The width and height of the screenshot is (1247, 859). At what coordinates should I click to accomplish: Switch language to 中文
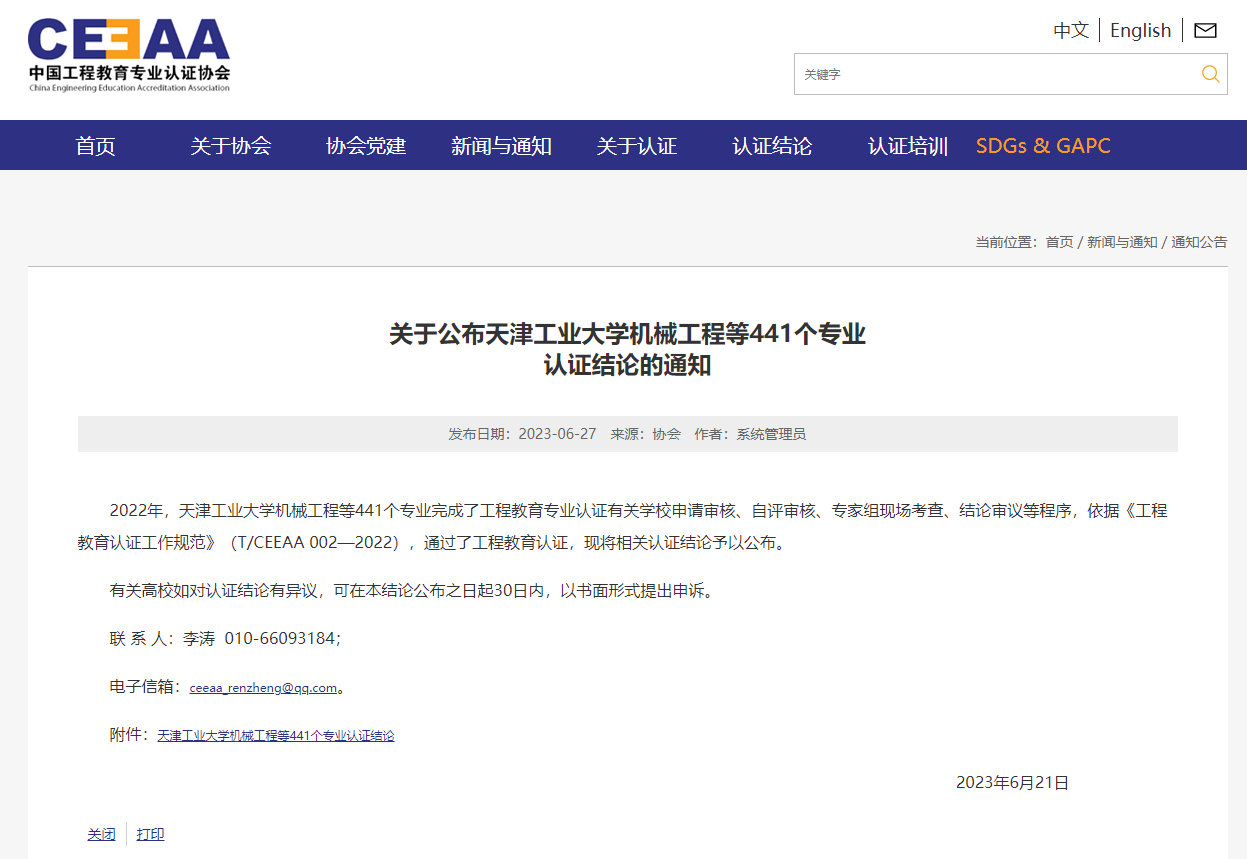click(x=1070, y=30)
